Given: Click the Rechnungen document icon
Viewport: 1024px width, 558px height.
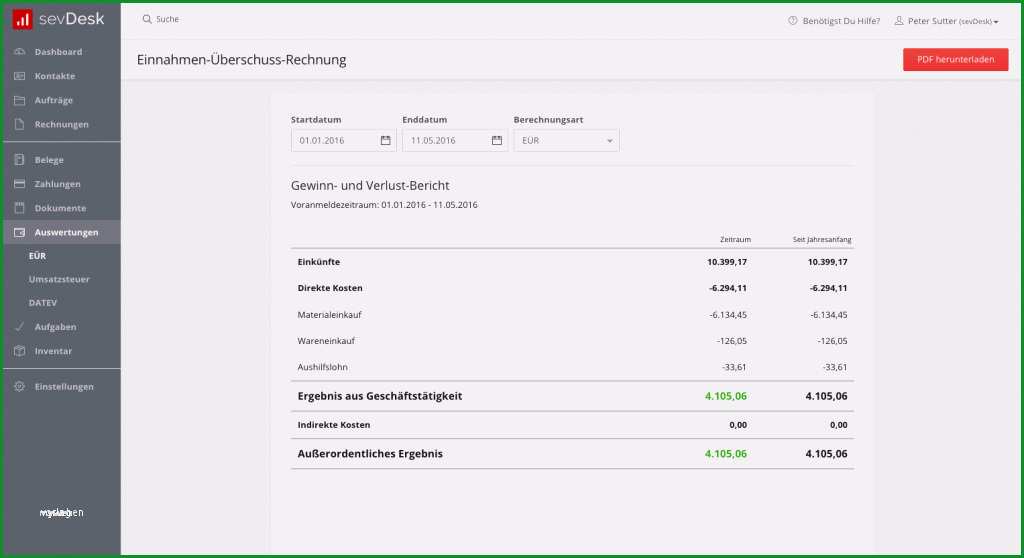Looking at the screenshot, I should coord(20,124).
